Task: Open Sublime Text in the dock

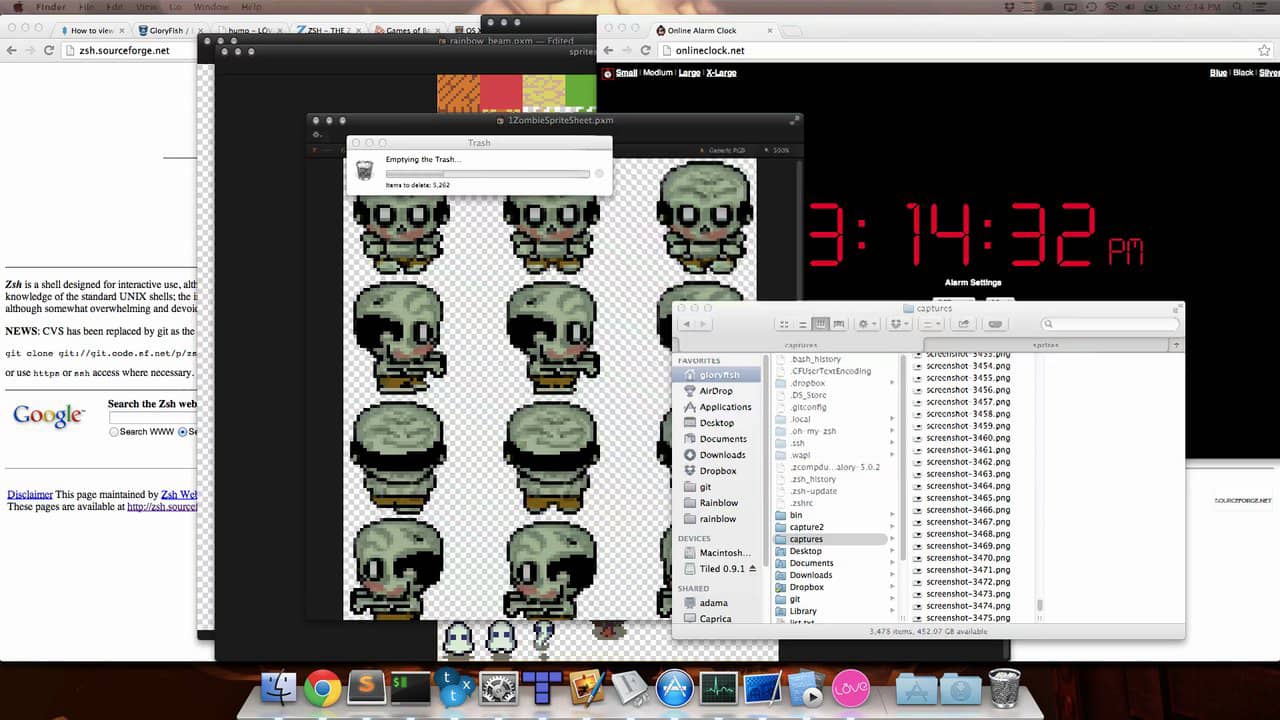Action: click(x=366, y=688)
